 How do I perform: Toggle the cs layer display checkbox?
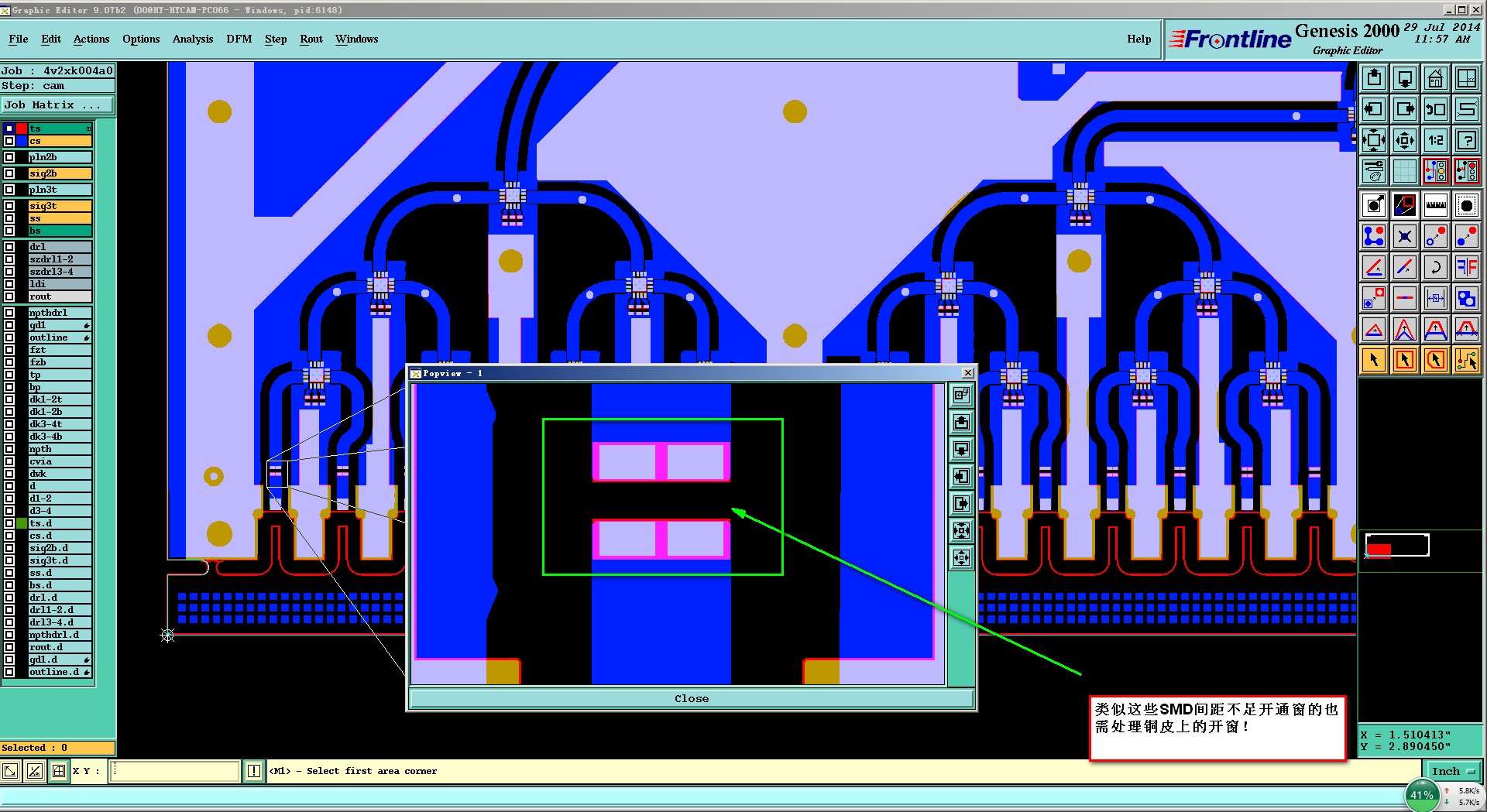(x=9, y=141)
